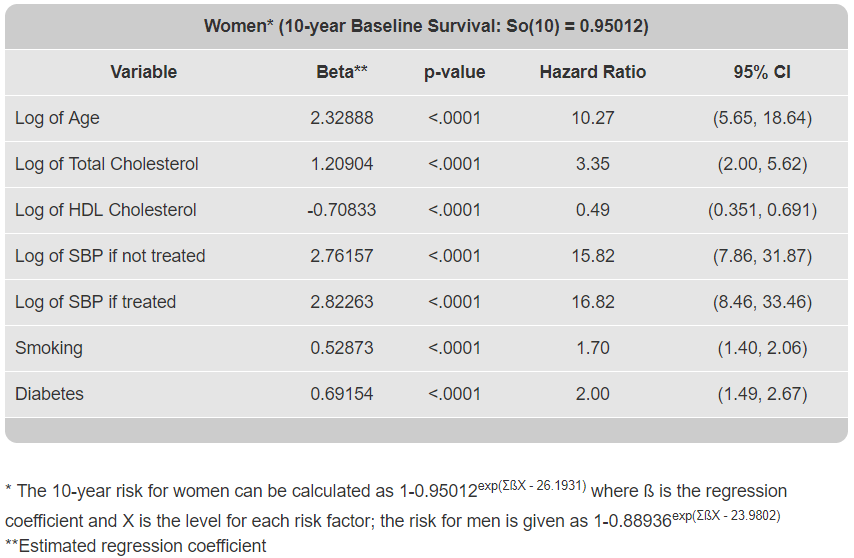
Task: Select the Log of Age row label
Action: tap(57, 118)
